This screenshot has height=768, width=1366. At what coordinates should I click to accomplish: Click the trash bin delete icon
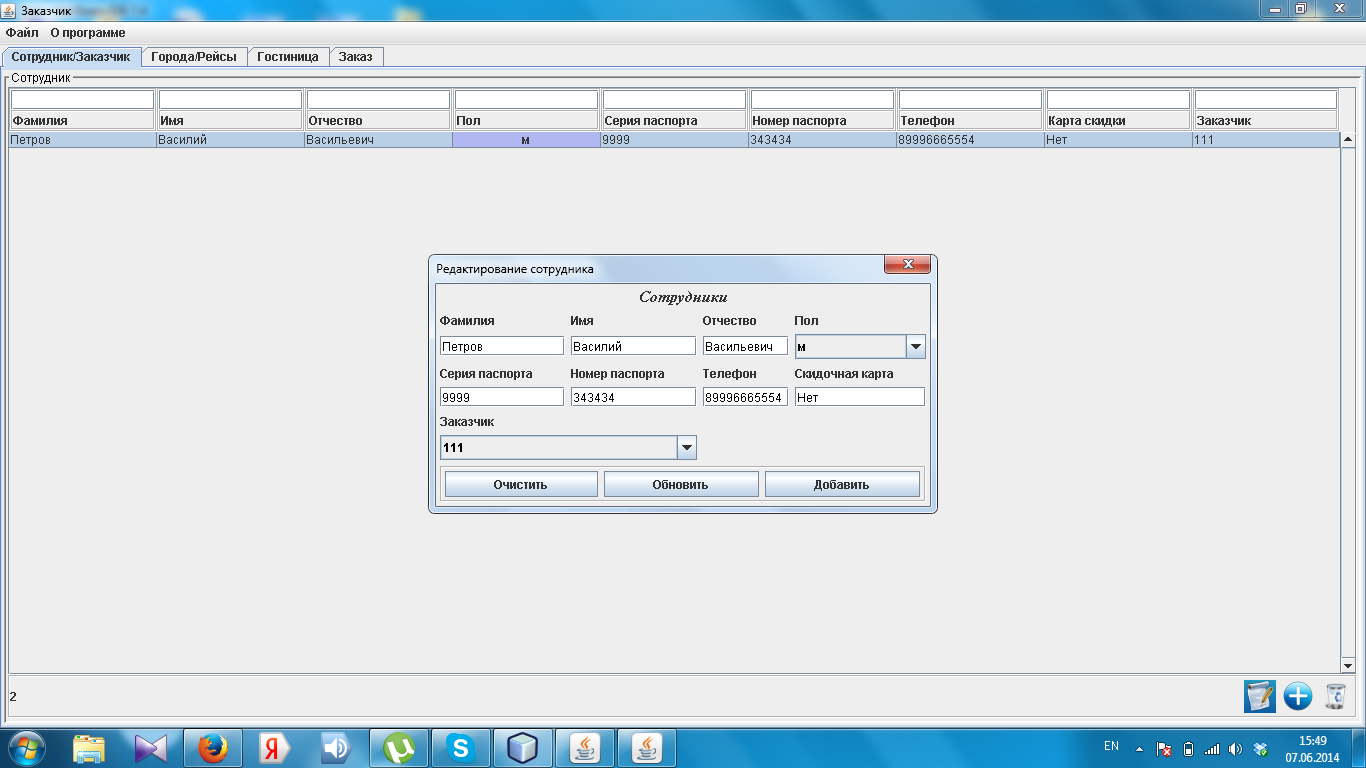[1335, 696]
